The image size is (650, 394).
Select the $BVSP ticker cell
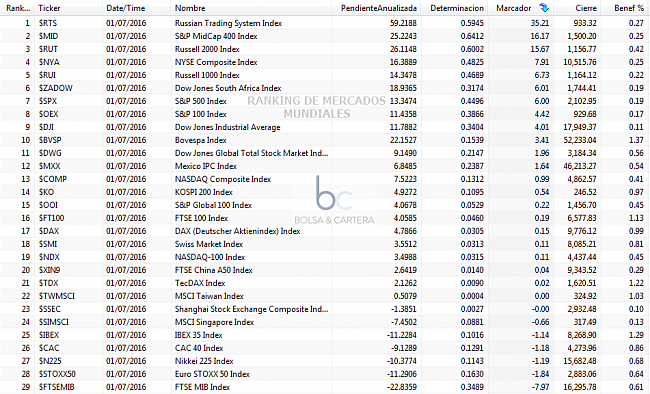[x=50, y=140]
